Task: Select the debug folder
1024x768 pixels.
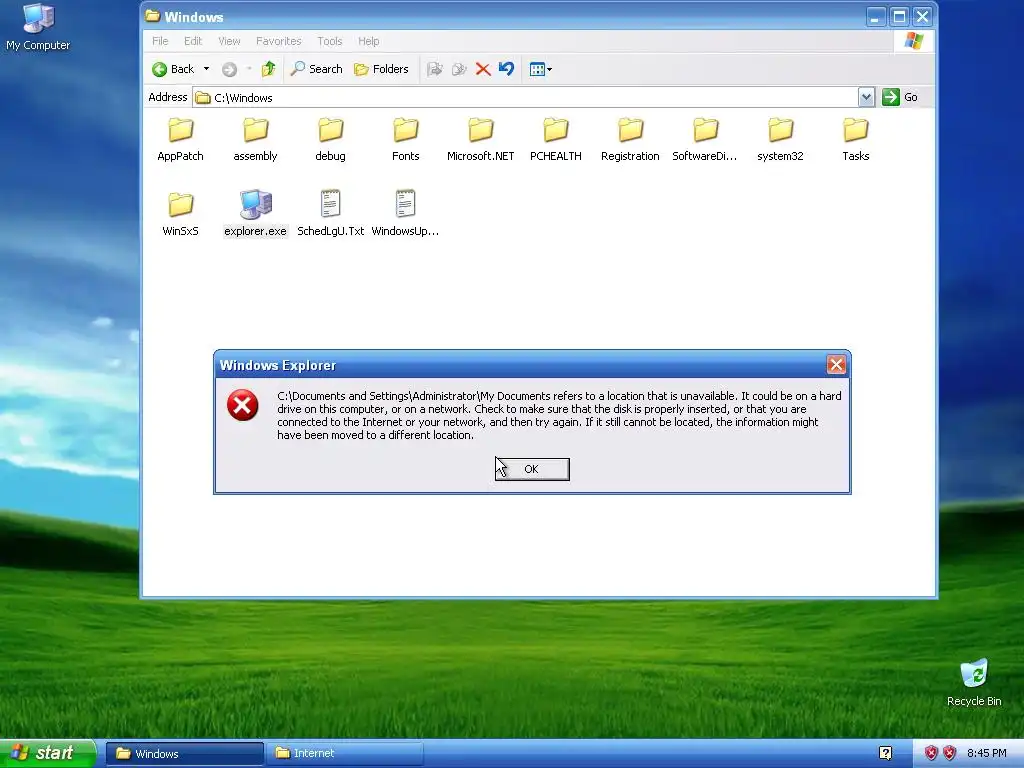Action: point(330,140)
